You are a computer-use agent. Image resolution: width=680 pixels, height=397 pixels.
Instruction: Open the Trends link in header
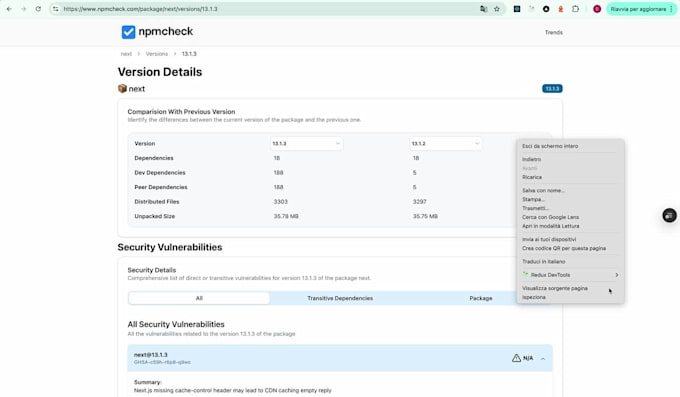[554, 33]
